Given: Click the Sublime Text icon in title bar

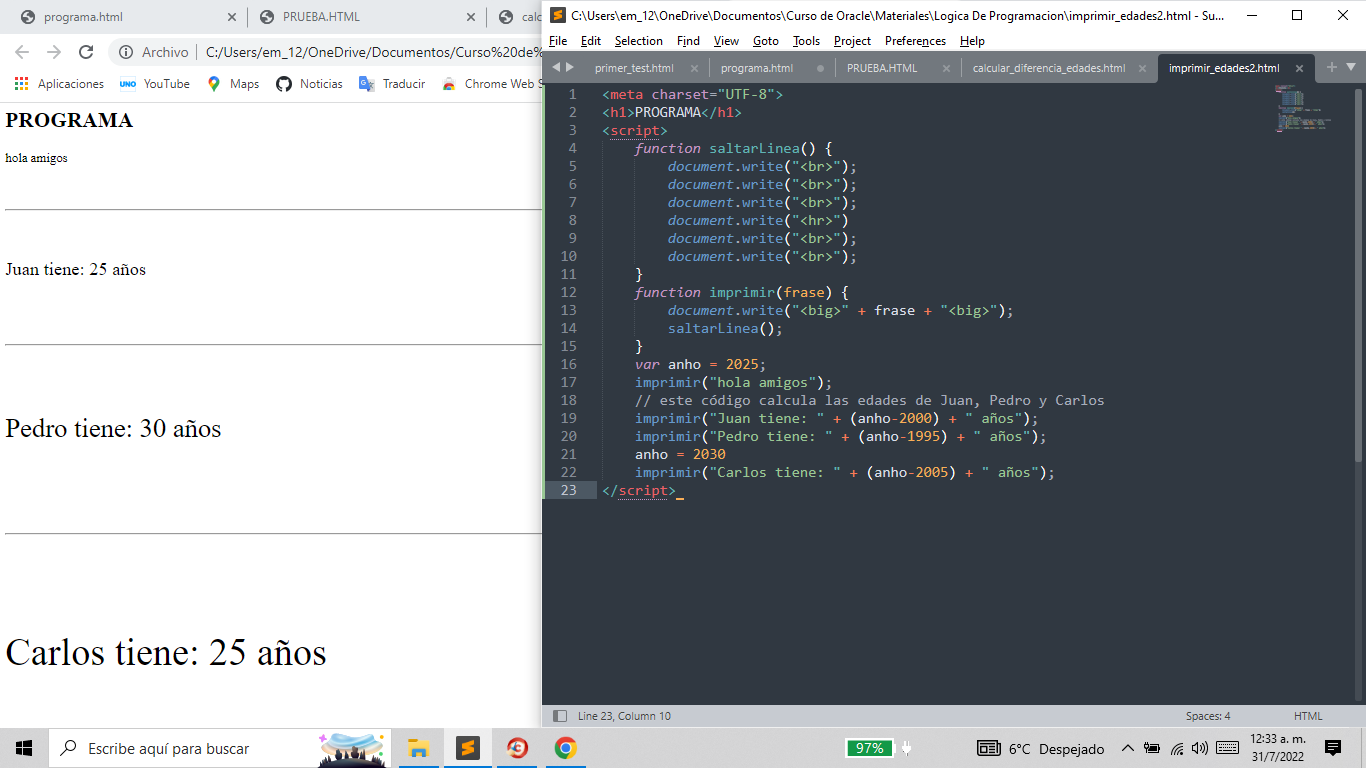Looking at the screenshot, I should pos(559,15).
